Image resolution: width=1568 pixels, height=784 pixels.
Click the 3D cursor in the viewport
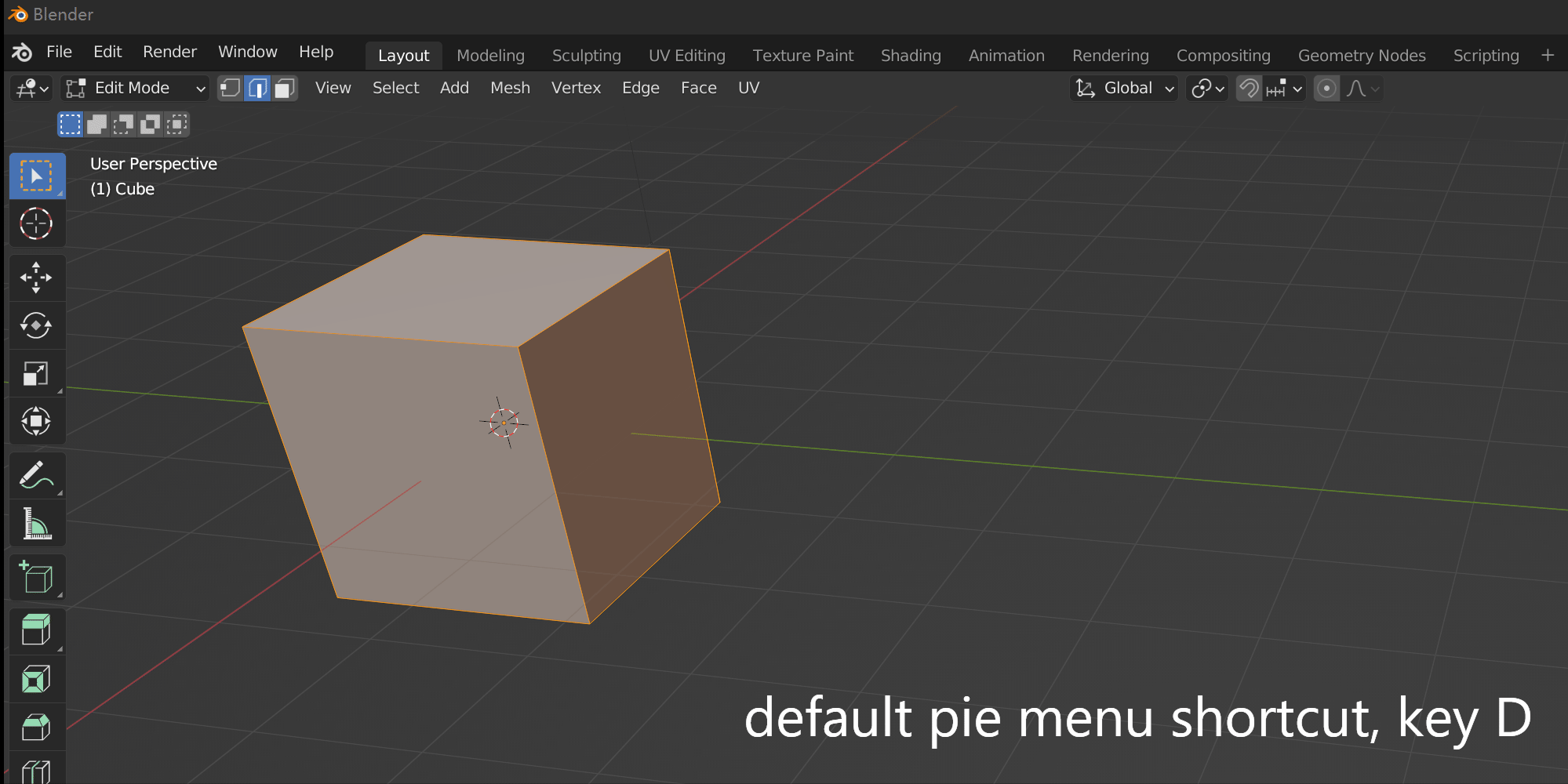504,423
